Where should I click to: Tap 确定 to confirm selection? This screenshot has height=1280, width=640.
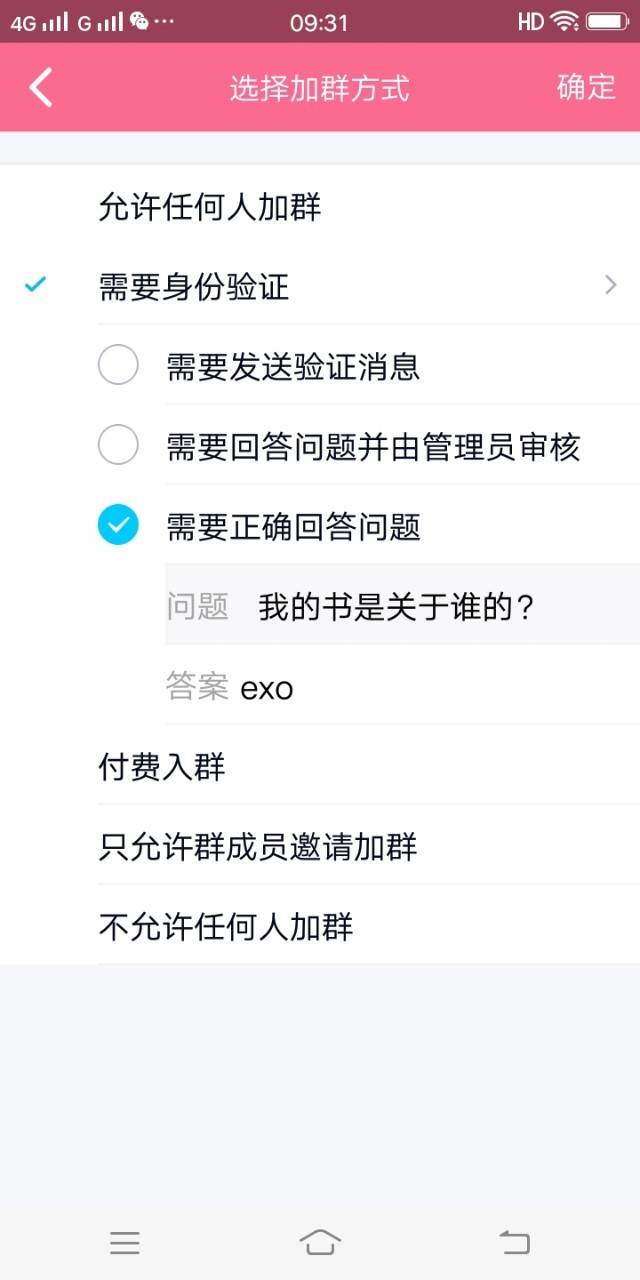coord(587,87)
